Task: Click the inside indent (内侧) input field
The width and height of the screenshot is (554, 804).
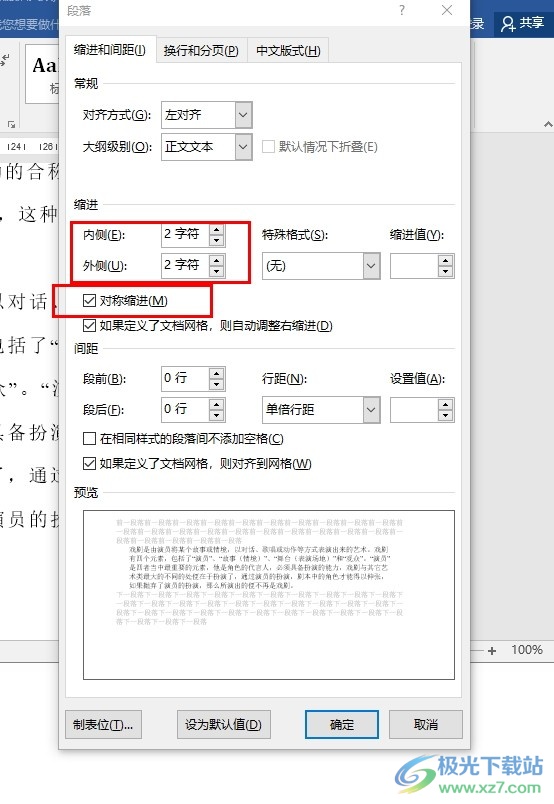Action: click(x=185, y=235)
